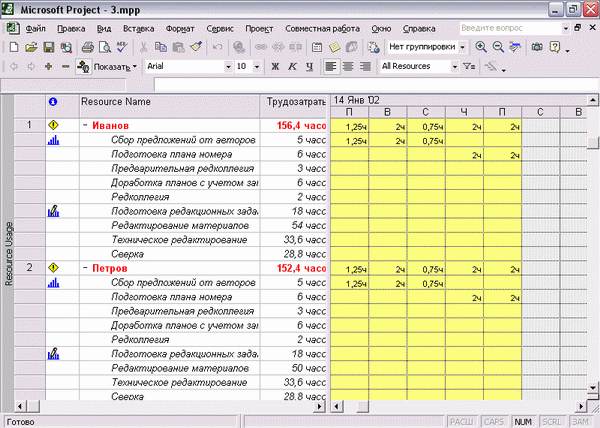
Task: Open the Совместная работа menu
Action: click(322, 29)
